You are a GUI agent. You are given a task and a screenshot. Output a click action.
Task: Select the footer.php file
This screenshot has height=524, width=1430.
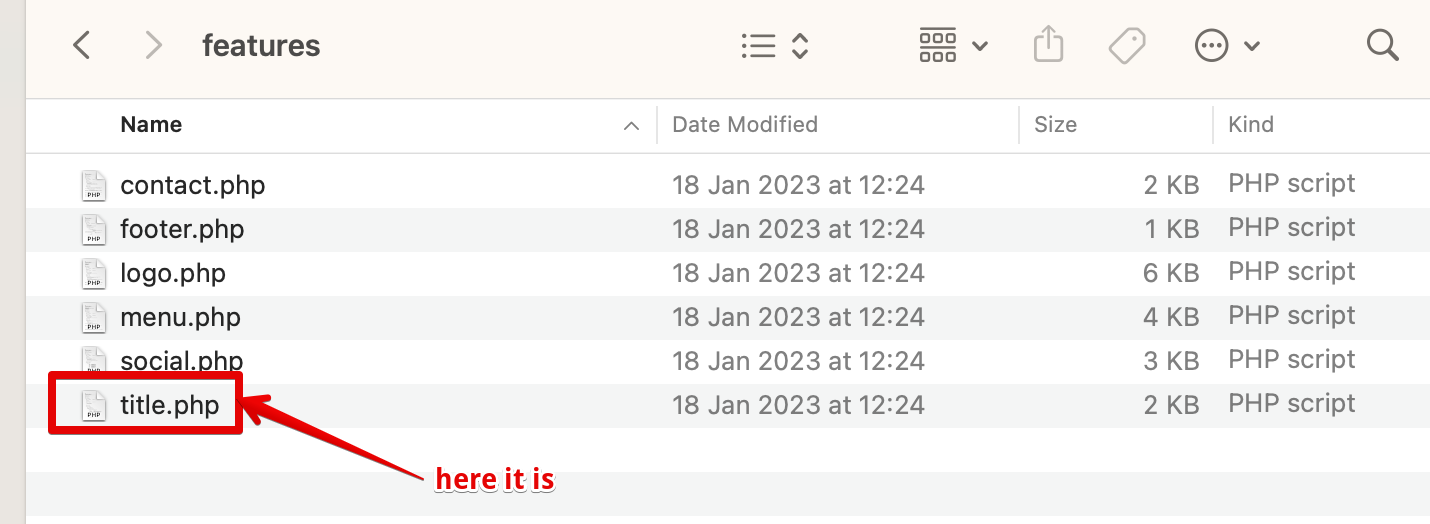click(x=182, y=229)
